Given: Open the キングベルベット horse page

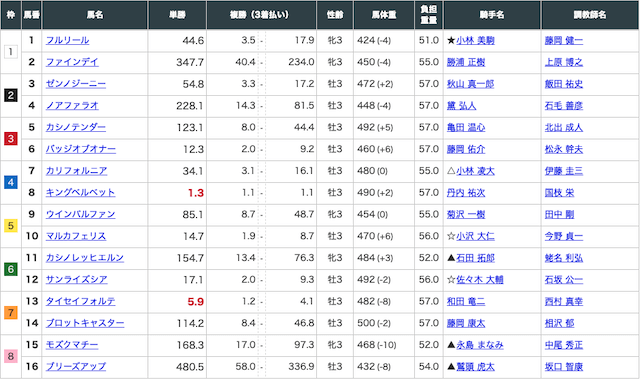Looking at the screenshot, I should [80, 193].
